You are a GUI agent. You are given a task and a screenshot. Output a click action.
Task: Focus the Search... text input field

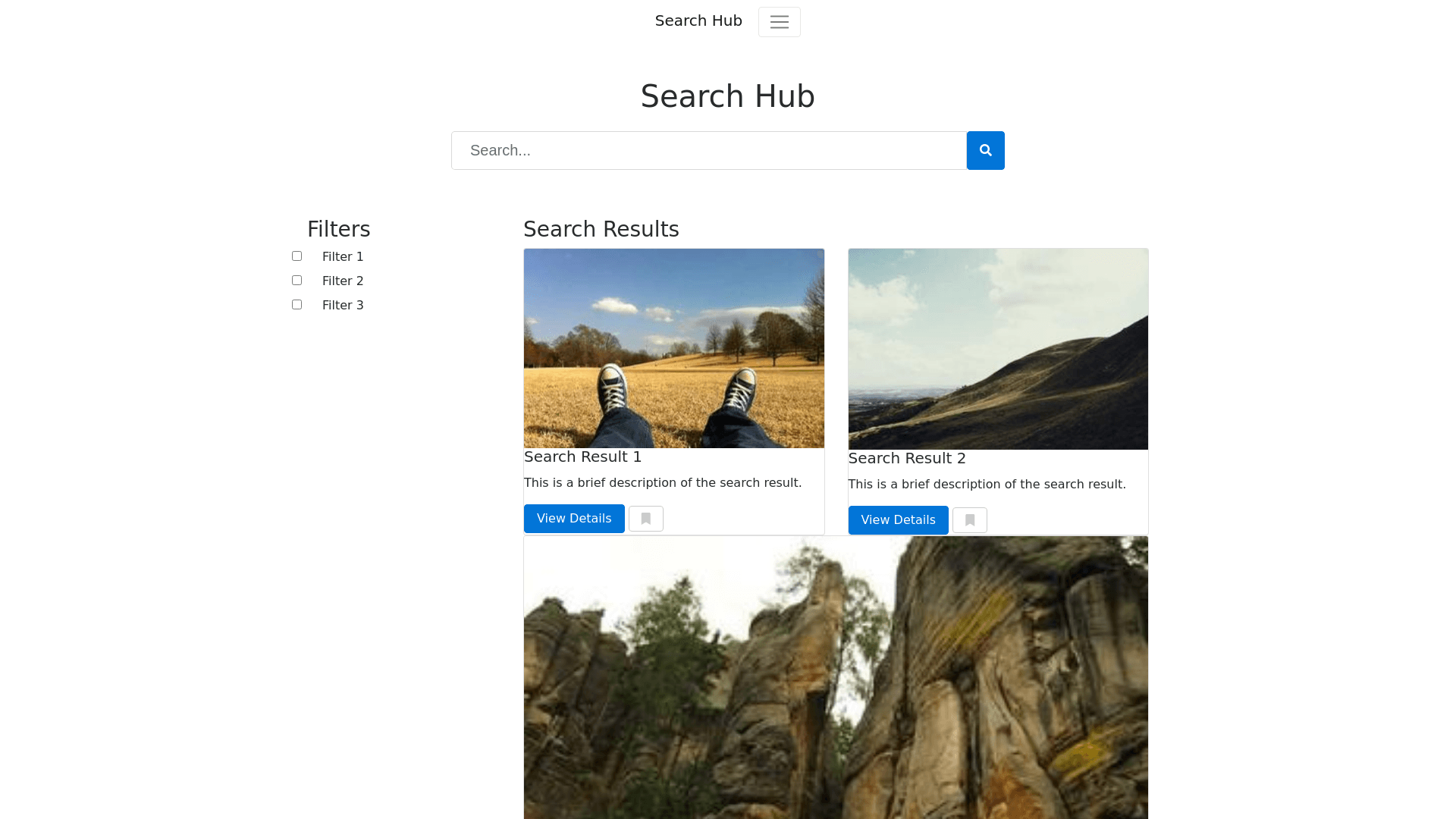tap(708, 150)
